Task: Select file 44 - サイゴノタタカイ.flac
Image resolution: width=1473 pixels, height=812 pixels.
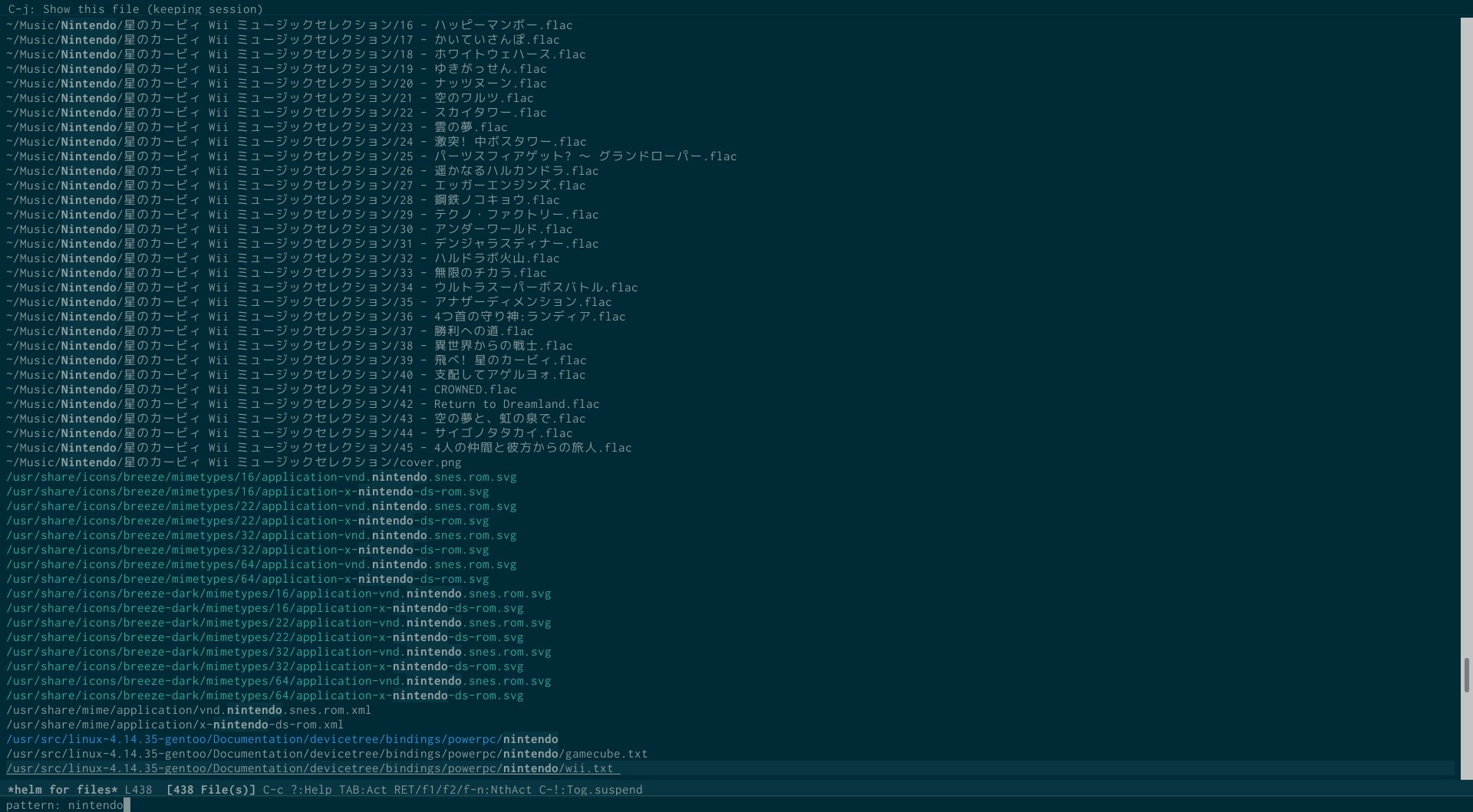Action: pos(290,433)
